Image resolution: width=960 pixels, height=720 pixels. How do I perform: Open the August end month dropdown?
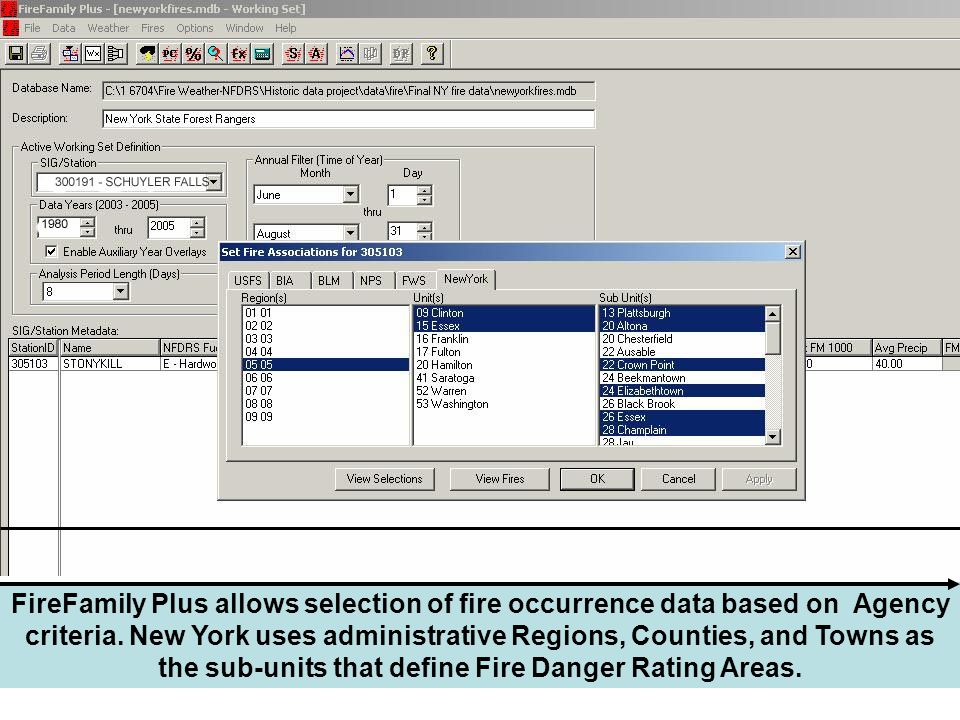pos(350,233)
